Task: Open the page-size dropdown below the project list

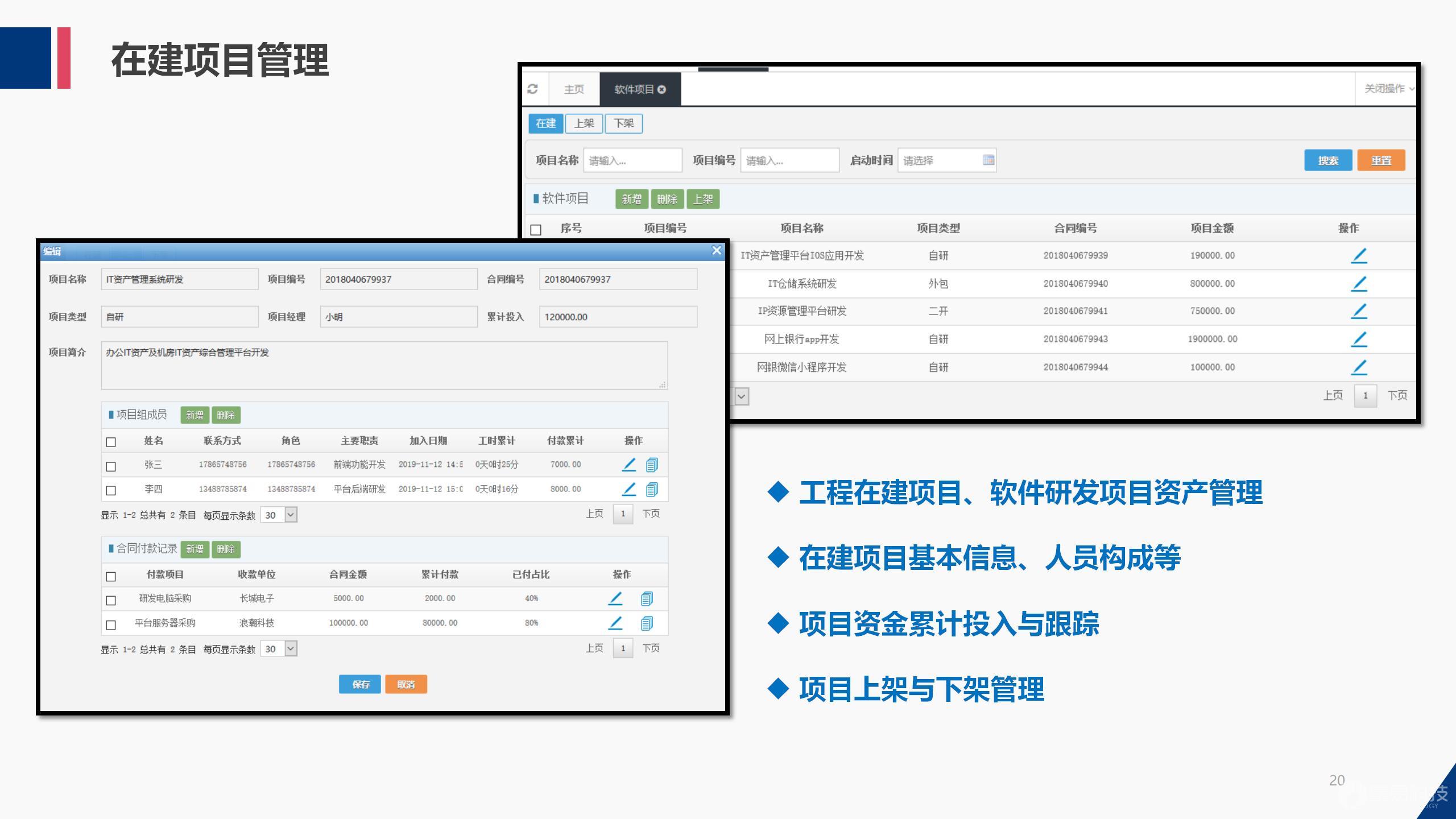Action: point(742,395)
